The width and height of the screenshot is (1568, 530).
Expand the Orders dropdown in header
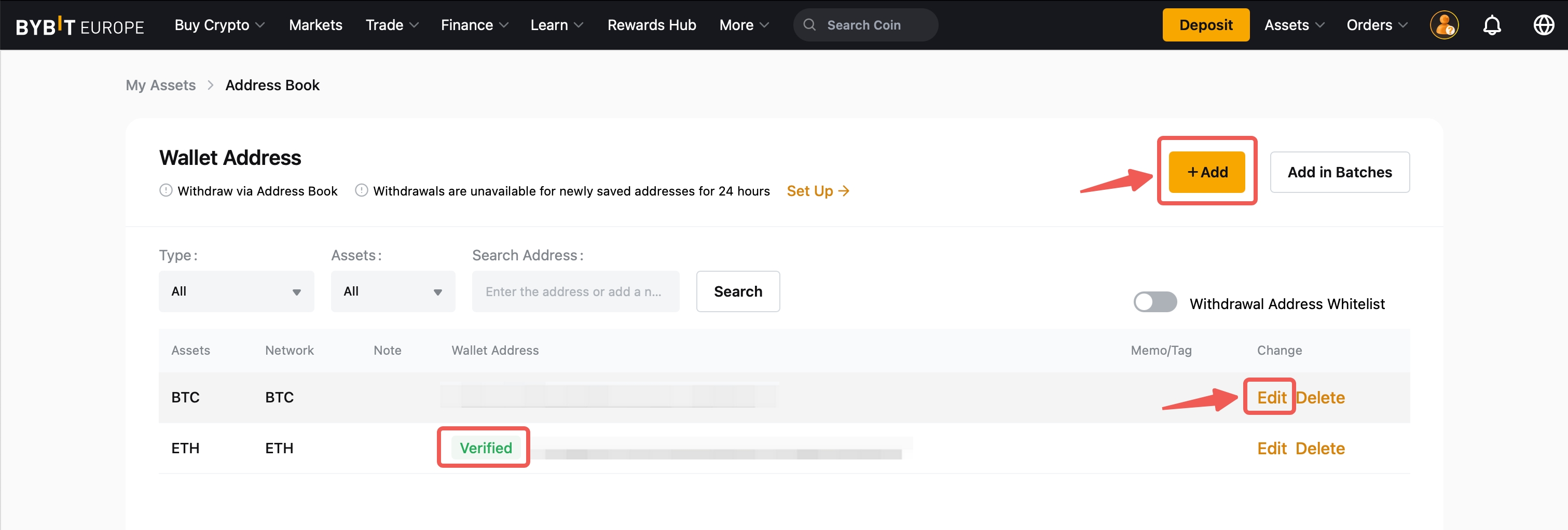[1376, 25]
